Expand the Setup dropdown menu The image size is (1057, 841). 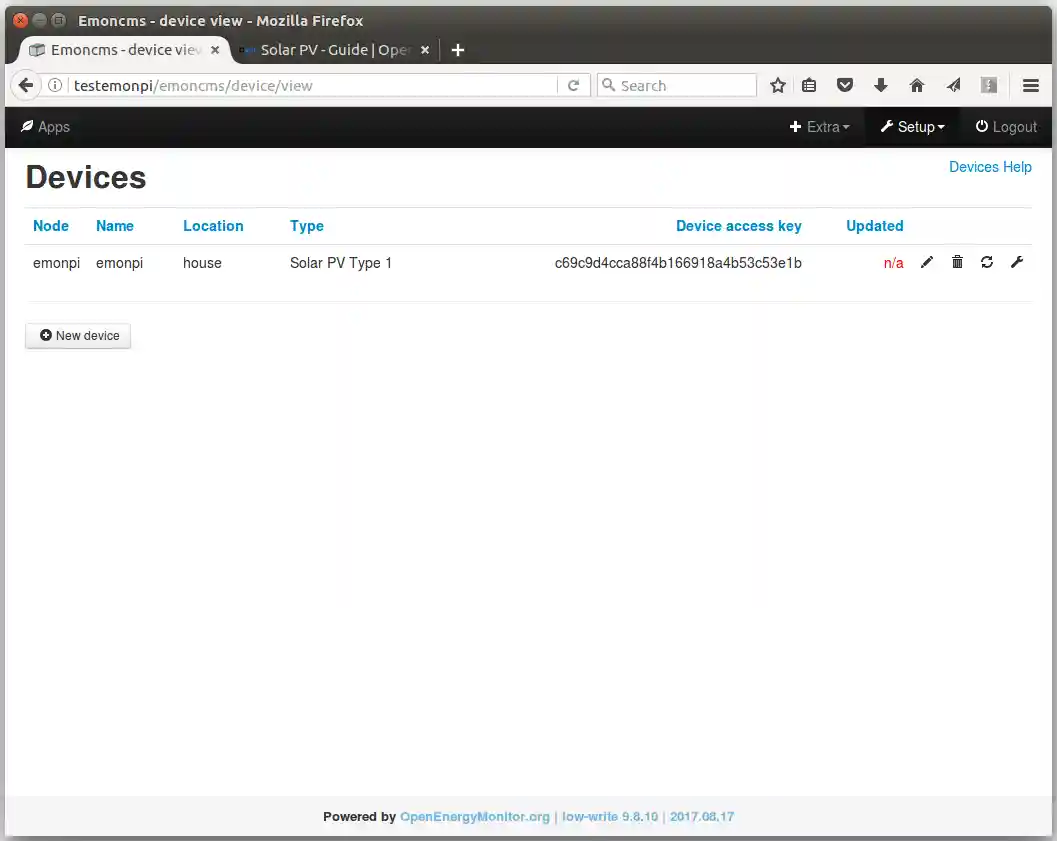(912, 127)
